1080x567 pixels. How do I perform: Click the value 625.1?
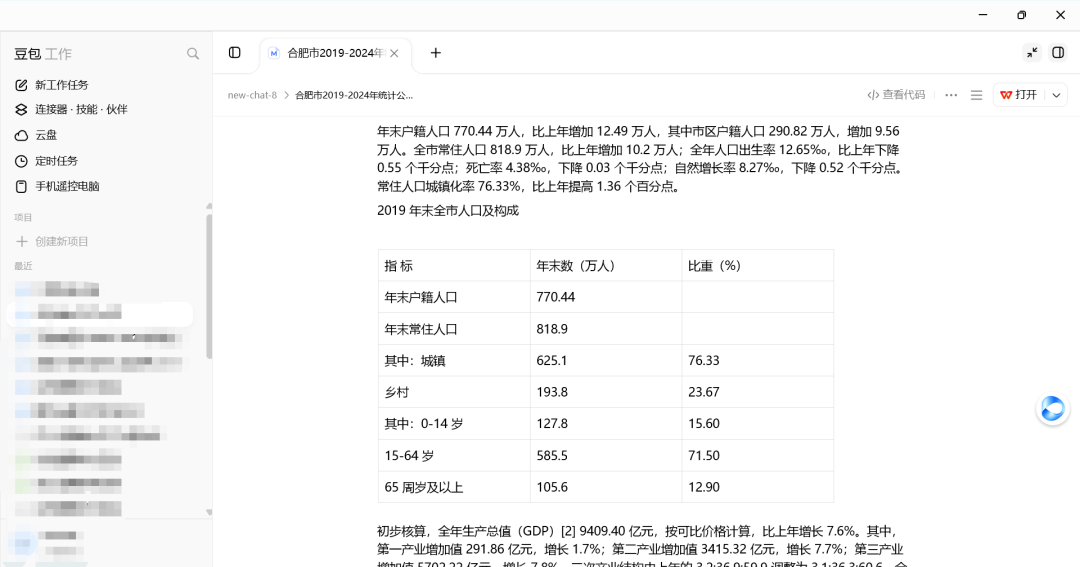click(552, 360)
